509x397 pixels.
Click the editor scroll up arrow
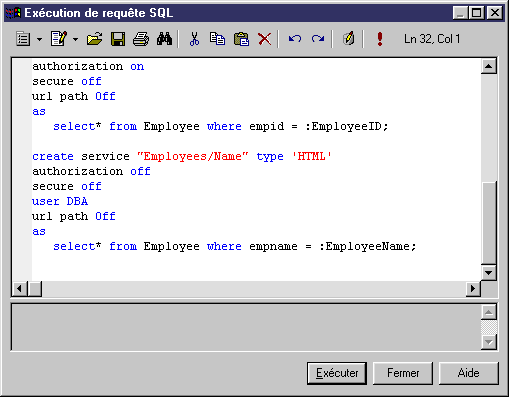click(x=489, y=66)
